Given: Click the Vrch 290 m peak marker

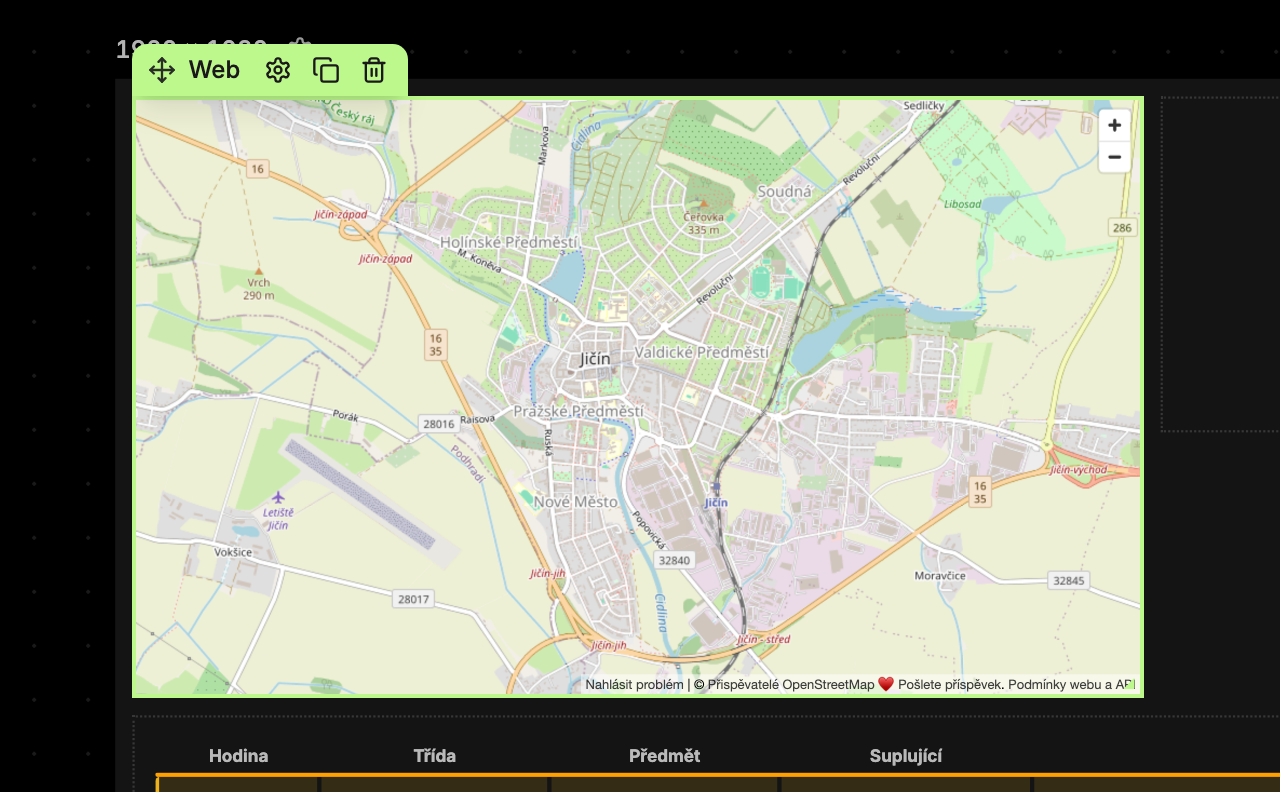Looking at the screenshot, I should coord(259,271).
